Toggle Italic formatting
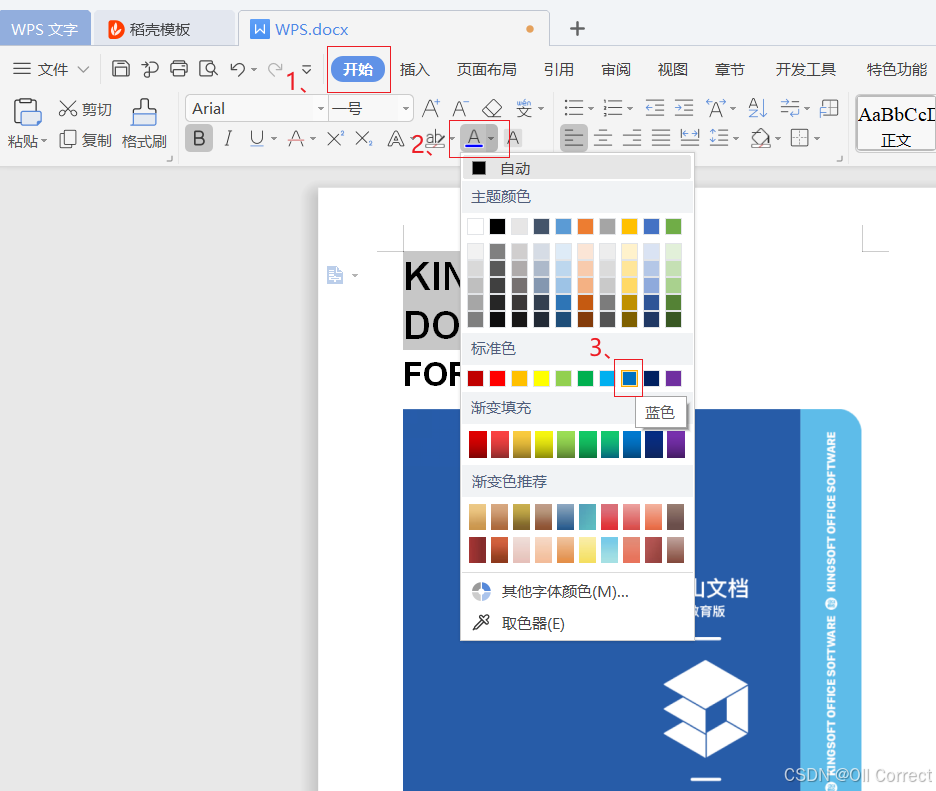The height and width of the screenshot is (791, 936). pyautogui.click(x=227, y=138)
